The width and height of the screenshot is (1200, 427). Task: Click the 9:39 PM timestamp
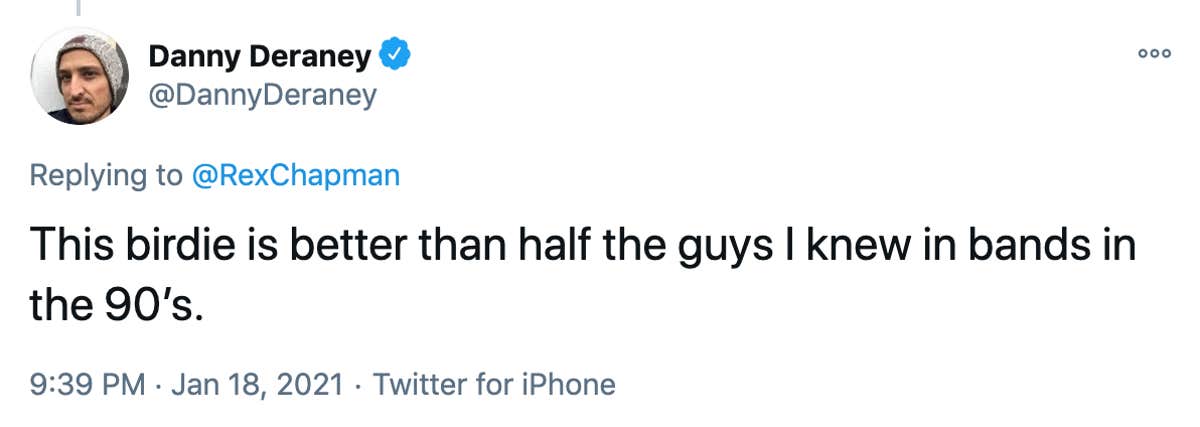[86, 384]
